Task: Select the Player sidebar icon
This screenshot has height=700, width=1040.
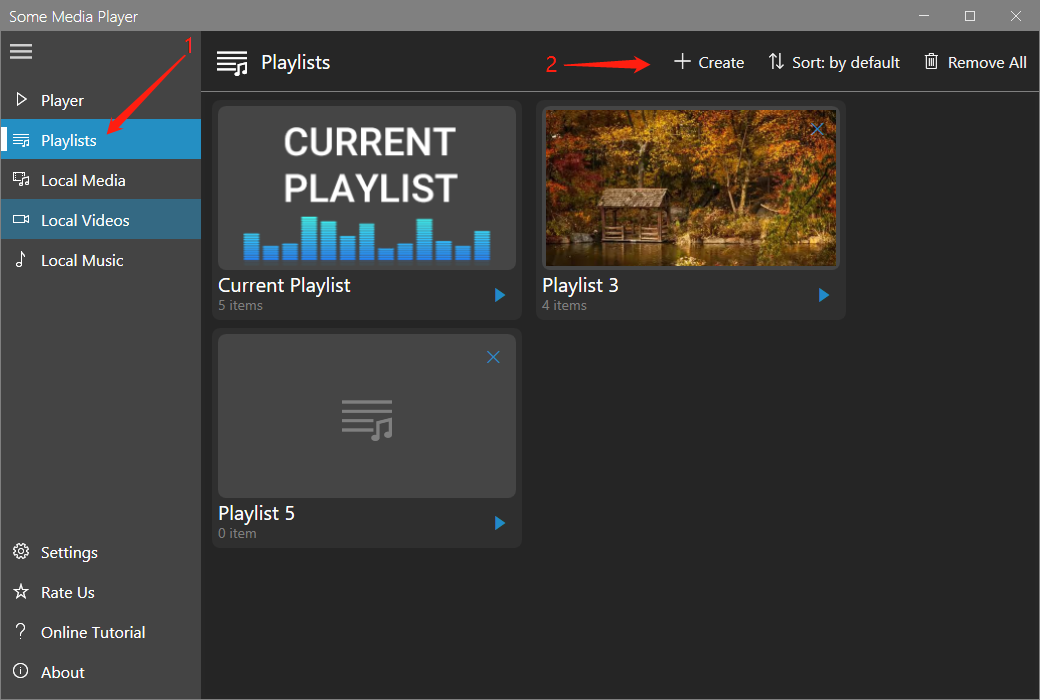Action: [x=19, y=99]
